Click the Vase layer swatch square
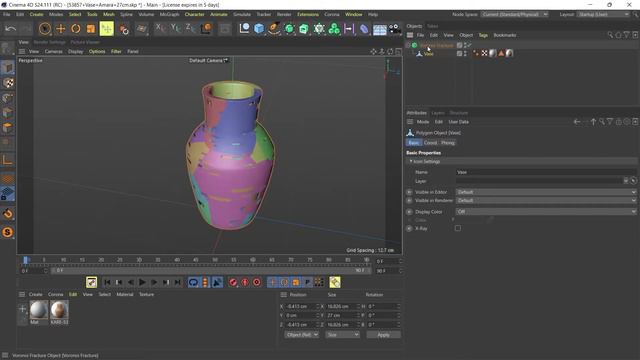640x360 pixels. [x=459, y=53]
